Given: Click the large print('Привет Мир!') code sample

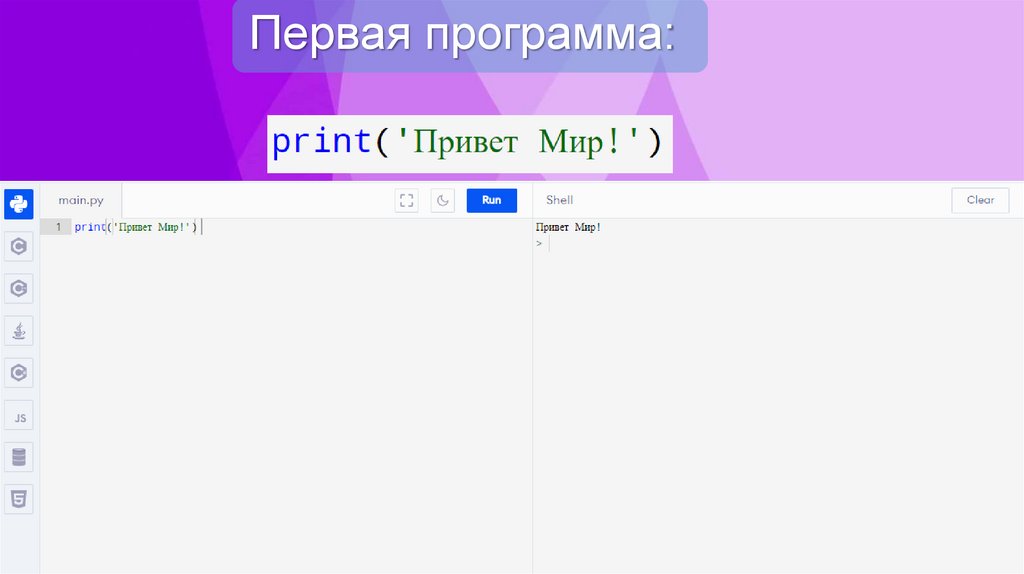Looking at the screenshot, I should click(468, 142).
